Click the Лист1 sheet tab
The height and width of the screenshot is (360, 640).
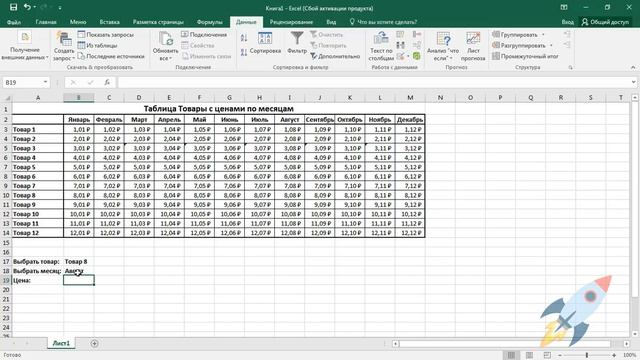[x=61, y=343]
